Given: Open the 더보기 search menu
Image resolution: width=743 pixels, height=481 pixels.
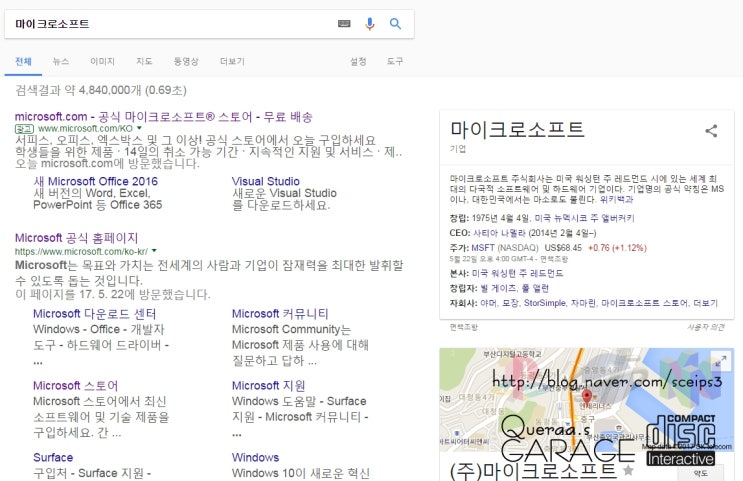Looking at the screenshot, I should coord(232,62).
